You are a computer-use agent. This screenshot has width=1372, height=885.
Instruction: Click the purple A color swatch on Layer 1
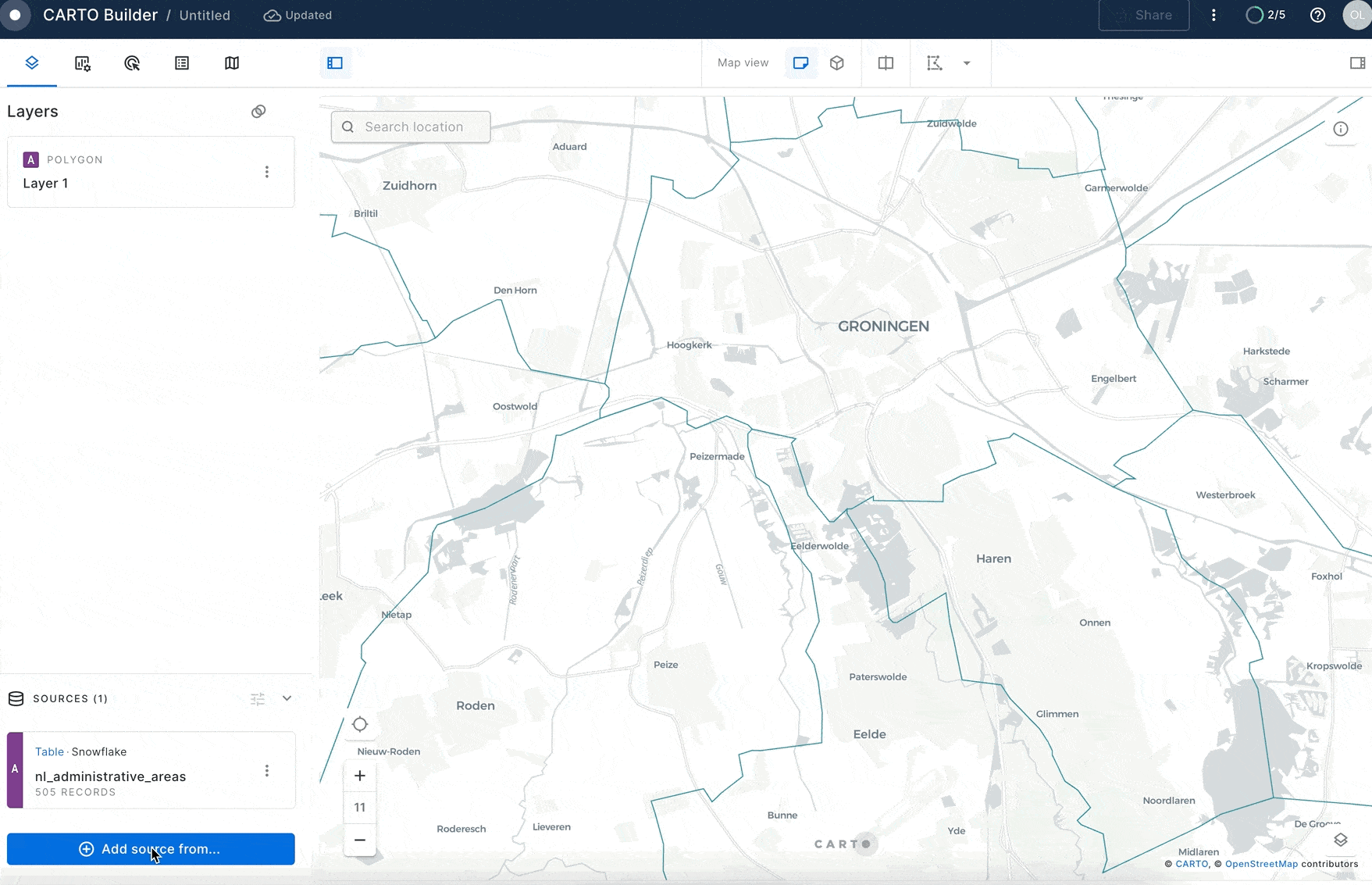pos(30,159)
